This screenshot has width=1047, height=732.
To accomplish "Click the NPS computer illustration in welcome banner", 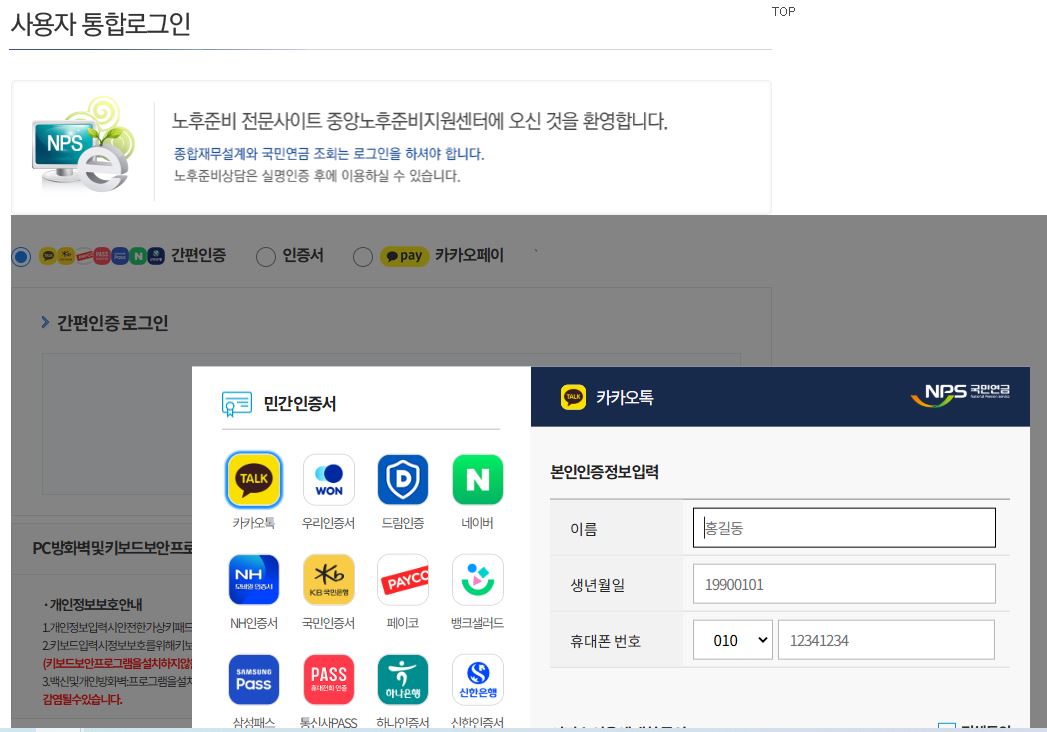I will coord(82,146).
